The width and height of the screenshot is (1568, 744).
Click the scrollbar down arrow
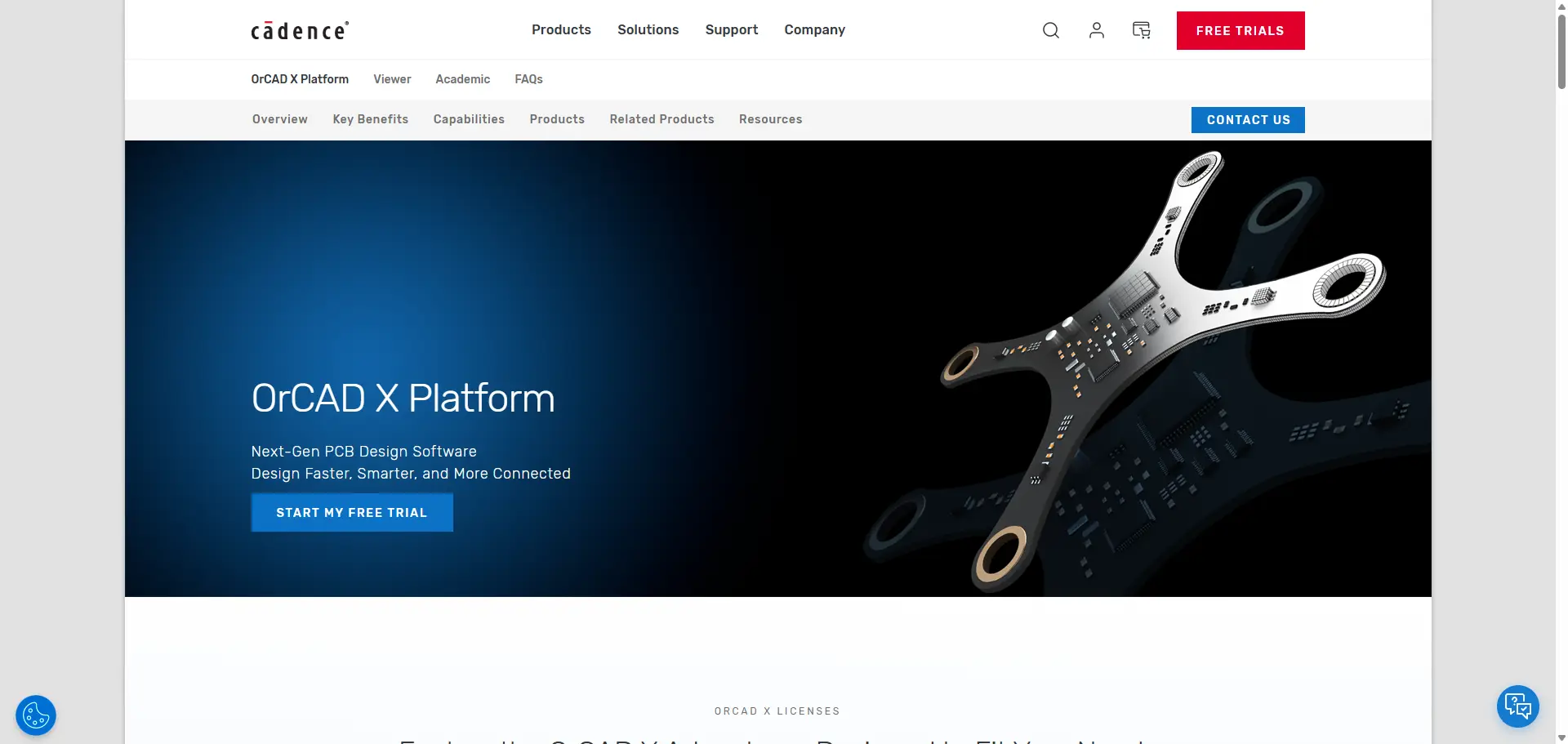click(x=1561, y=737)
